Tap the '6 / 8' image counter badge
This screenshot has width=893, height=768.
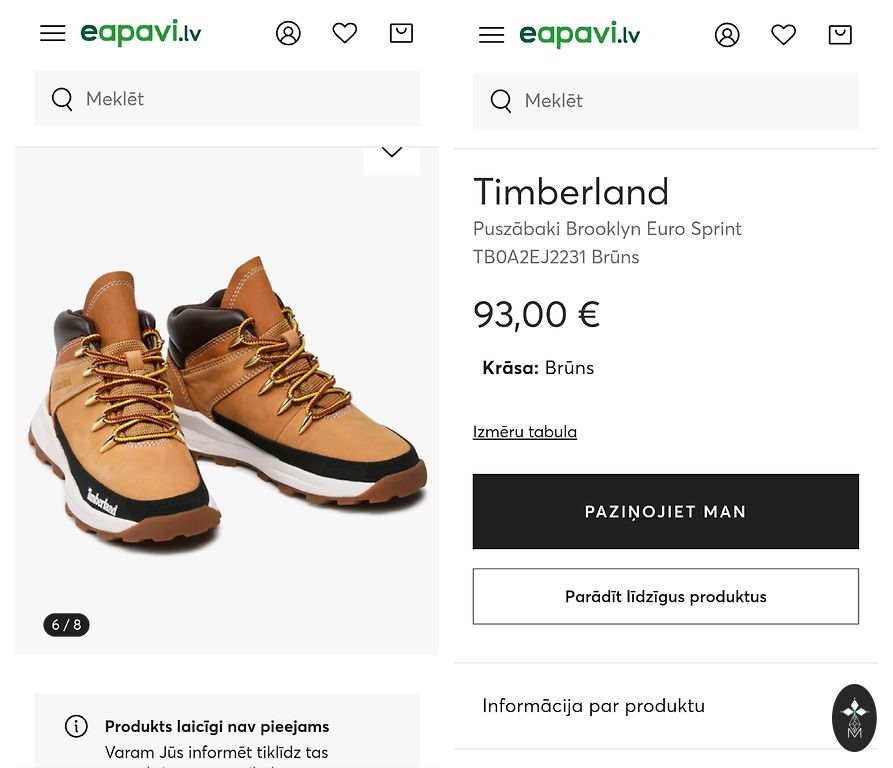point(67,625)
